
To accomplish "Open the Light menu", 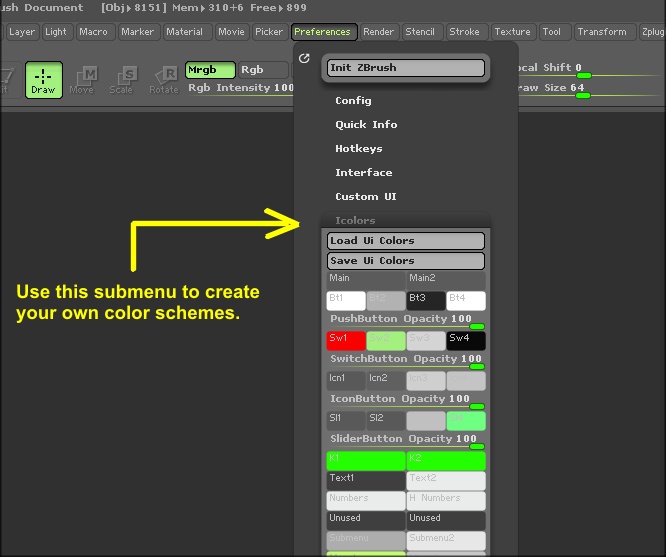I will pyautogui.click(x=56, y=32).
